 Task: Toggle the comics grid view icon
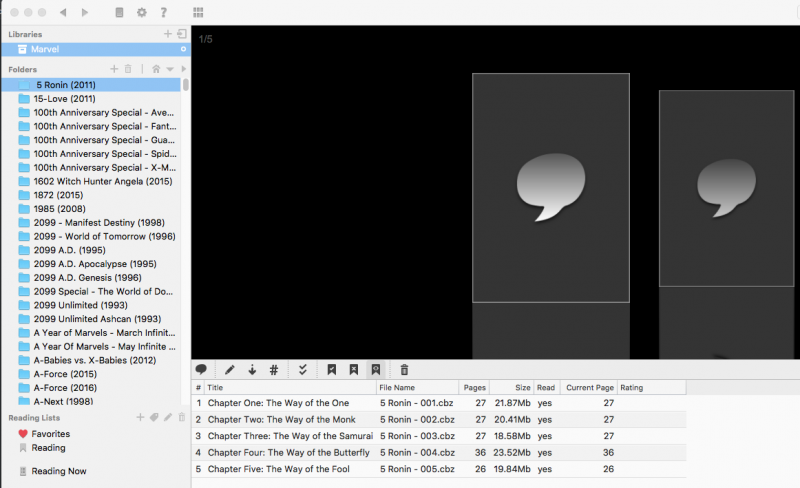click(x=198, y=12)
